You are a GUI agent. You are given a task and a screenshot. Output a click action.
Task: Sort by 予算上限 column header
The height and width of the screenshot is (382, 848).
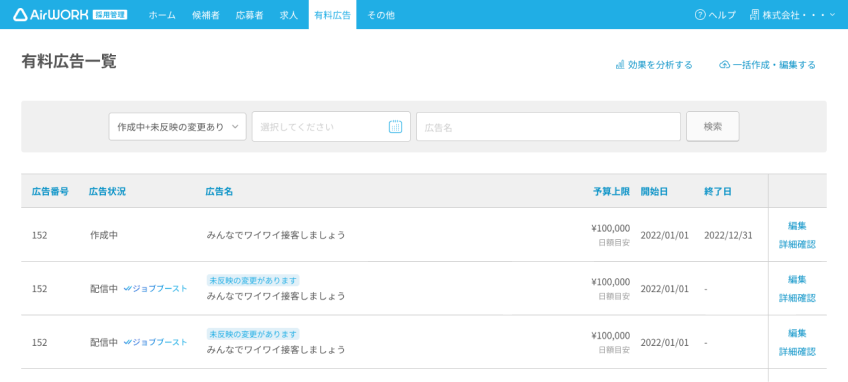[x=611, y=191]
